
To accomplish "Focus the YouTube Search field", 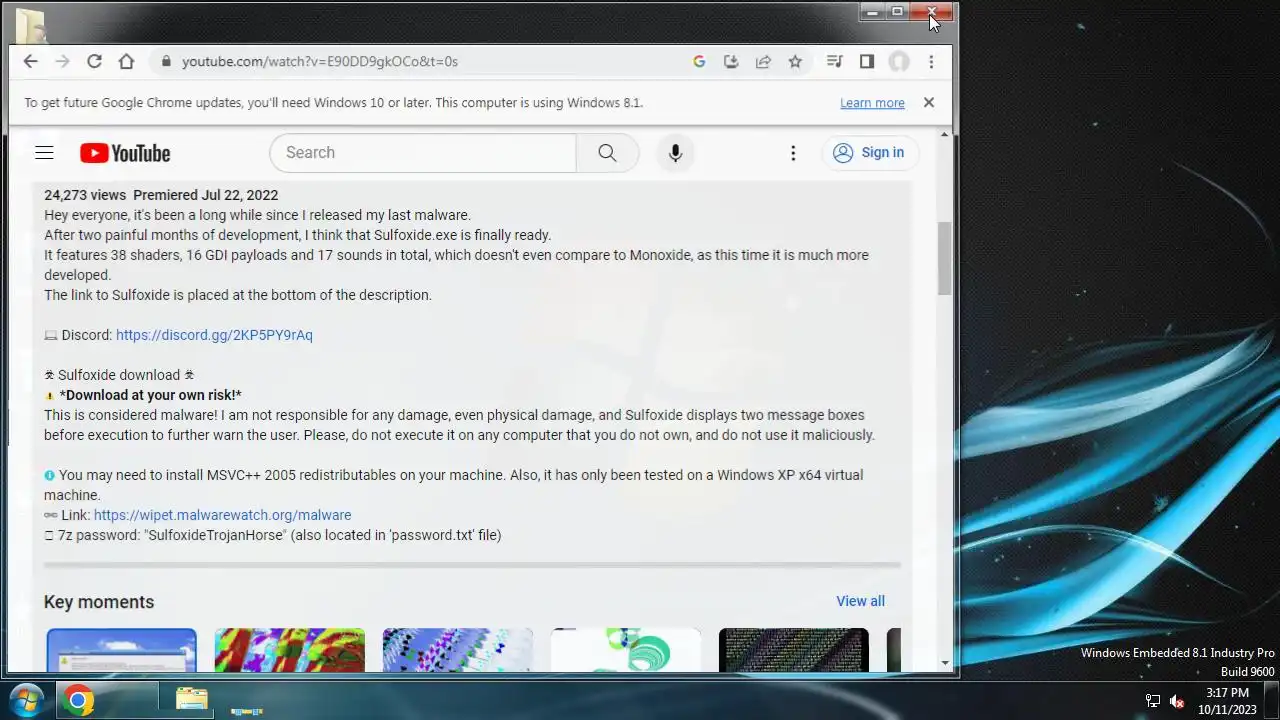I will coord(423,153).
